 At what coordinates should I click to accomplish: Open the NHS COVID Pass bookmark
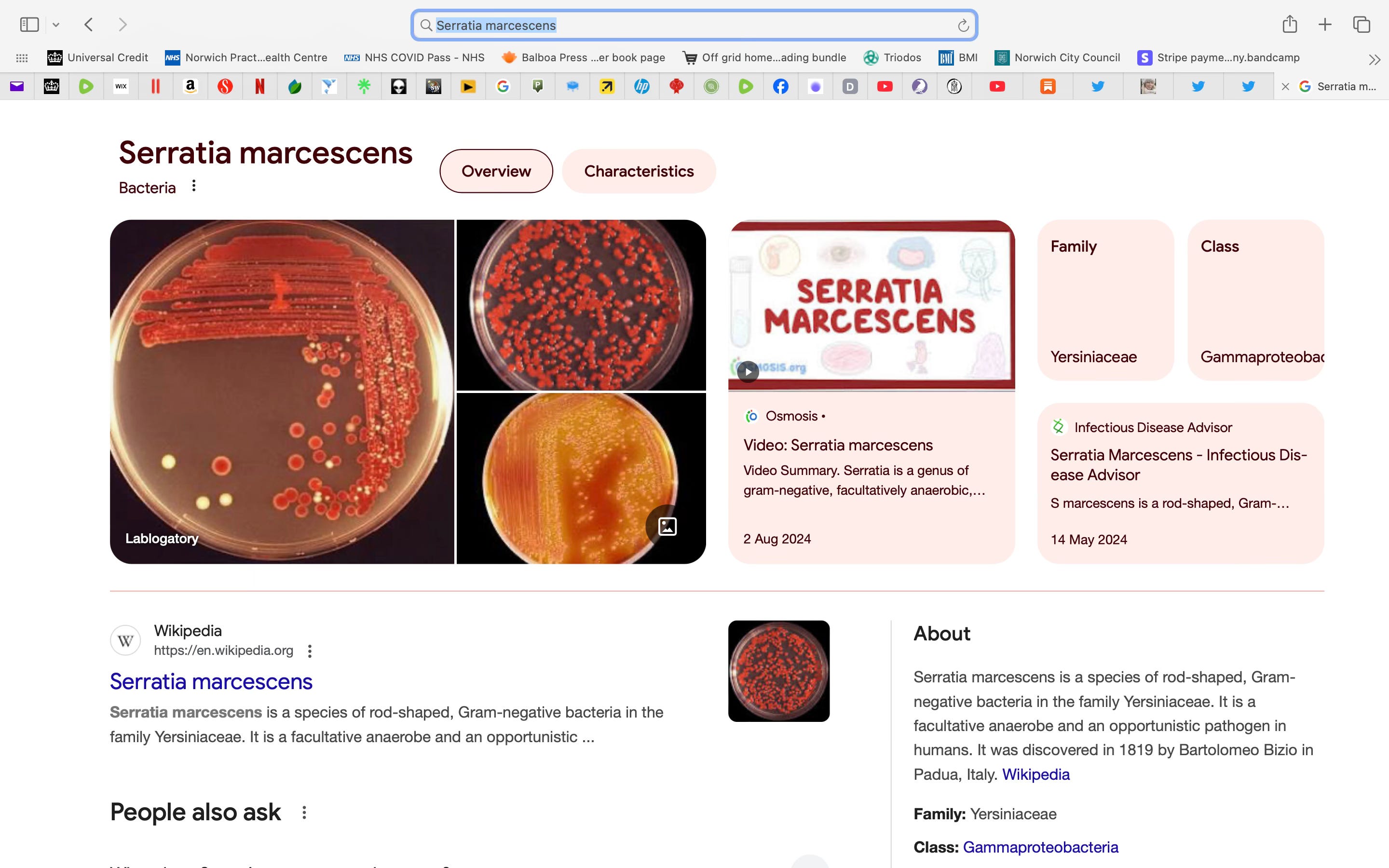coord(414,57)
